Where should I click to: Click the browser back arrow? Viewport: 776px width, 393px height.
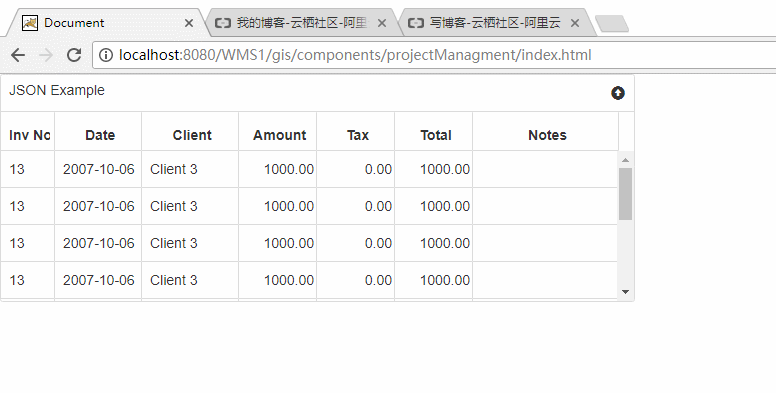[18, 55]
